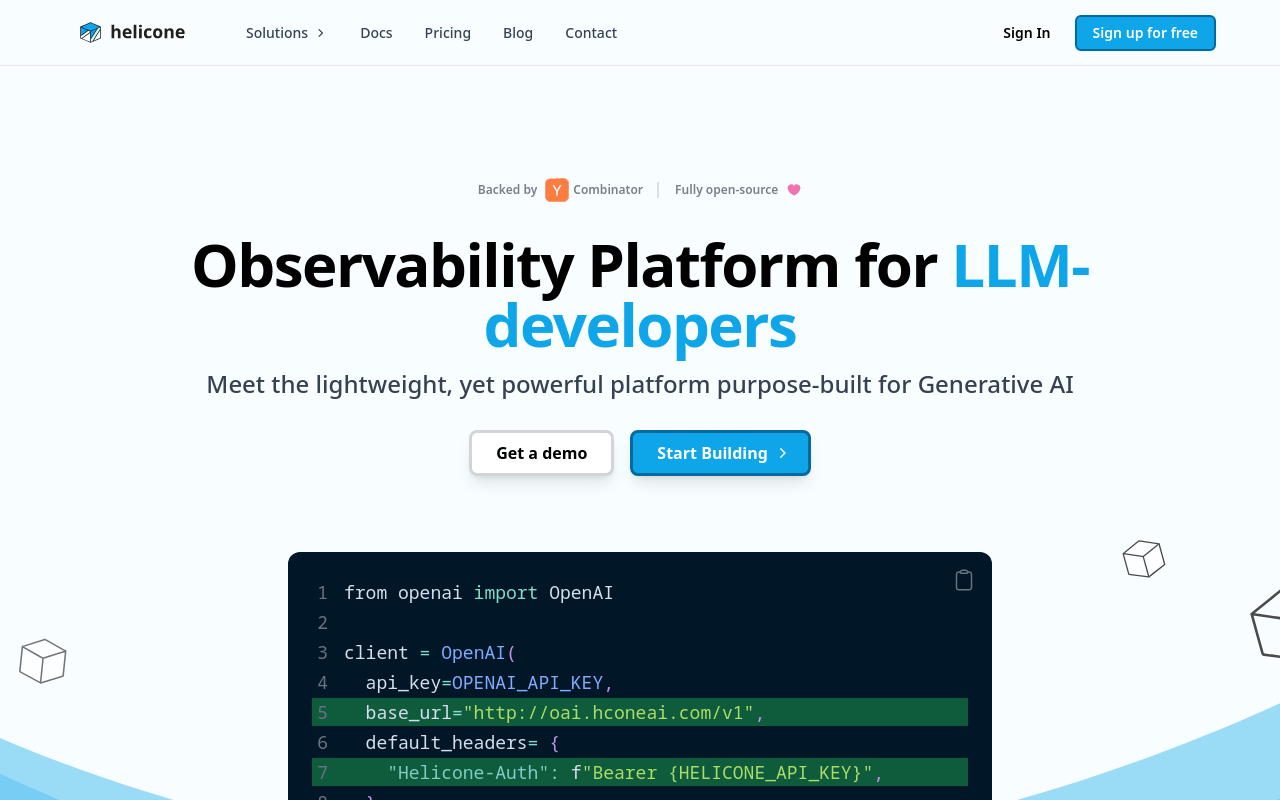Expand the Solutions menu chevron
This screenshot has height=800, width=1280.
[321, 33]
